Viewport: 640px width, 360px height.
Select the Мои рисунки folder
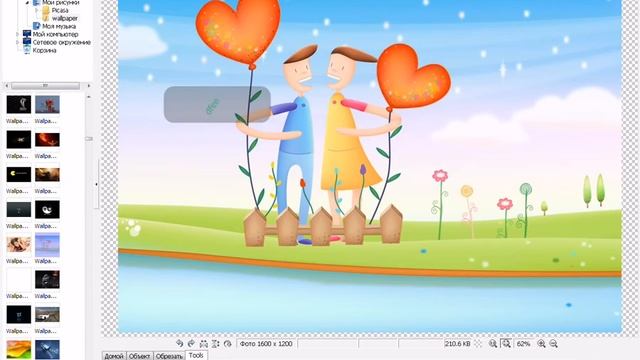point(61,2)
